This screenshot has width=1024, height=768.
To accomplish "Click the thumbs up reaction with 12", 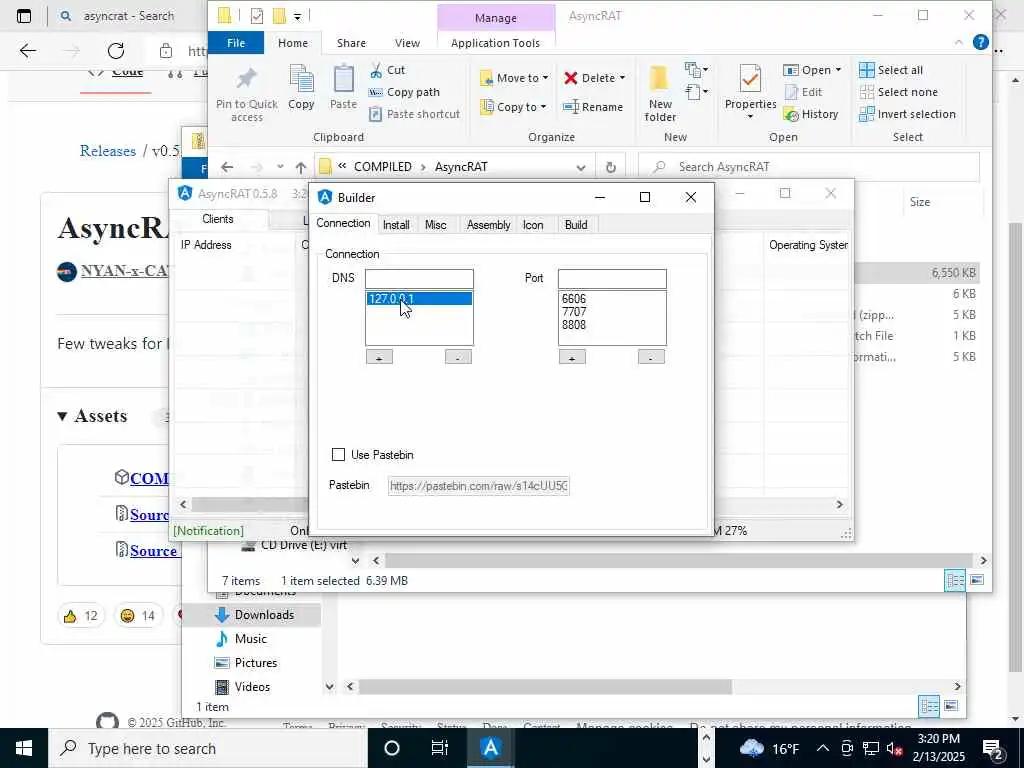I will (x=82, y=615).
